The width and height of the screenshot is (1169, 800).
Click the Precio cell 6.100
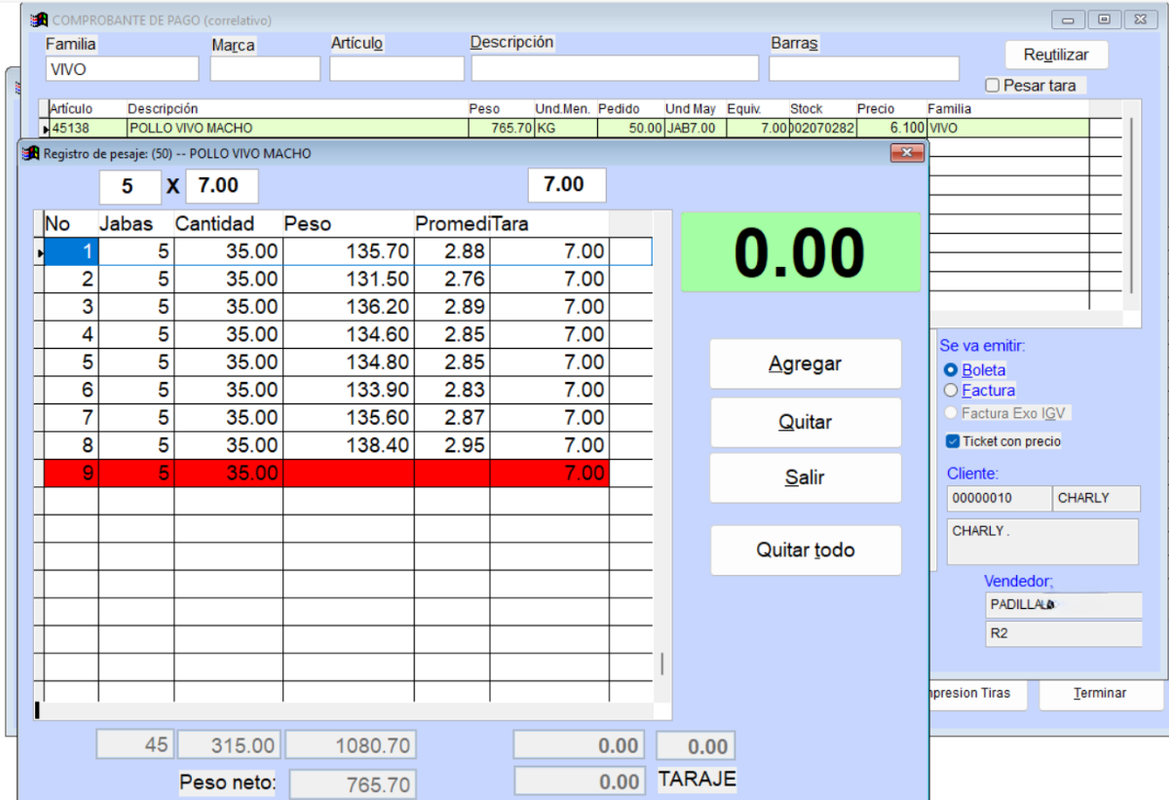pyautogui.click(x=891, y=128)
